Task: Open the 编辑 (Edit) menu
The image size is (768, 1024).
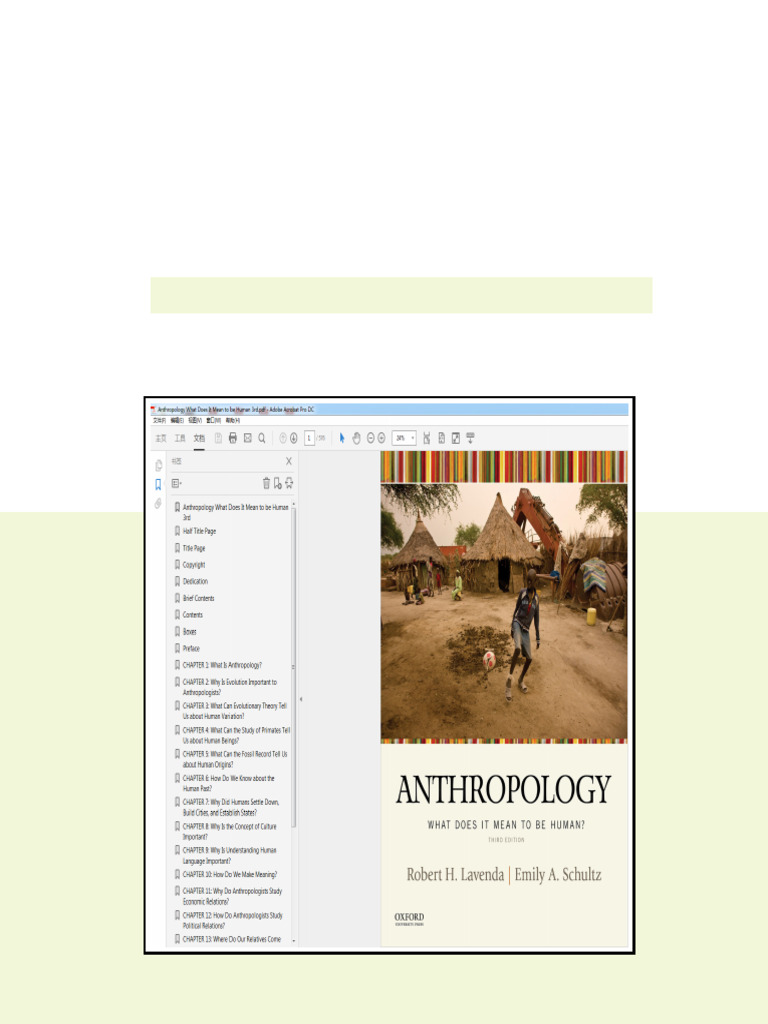Action: [x=177, y=421]
